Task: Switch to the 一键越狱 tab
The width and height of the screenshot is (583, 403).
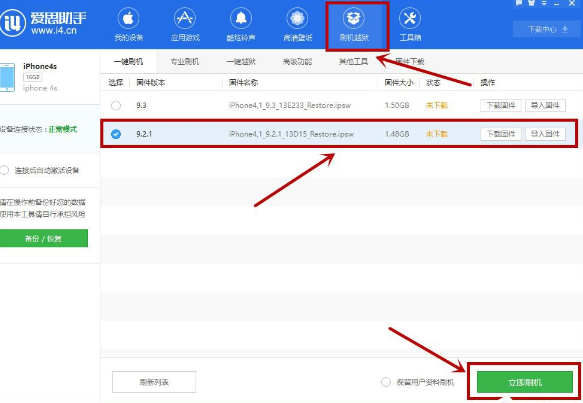Action: (241, 62)
